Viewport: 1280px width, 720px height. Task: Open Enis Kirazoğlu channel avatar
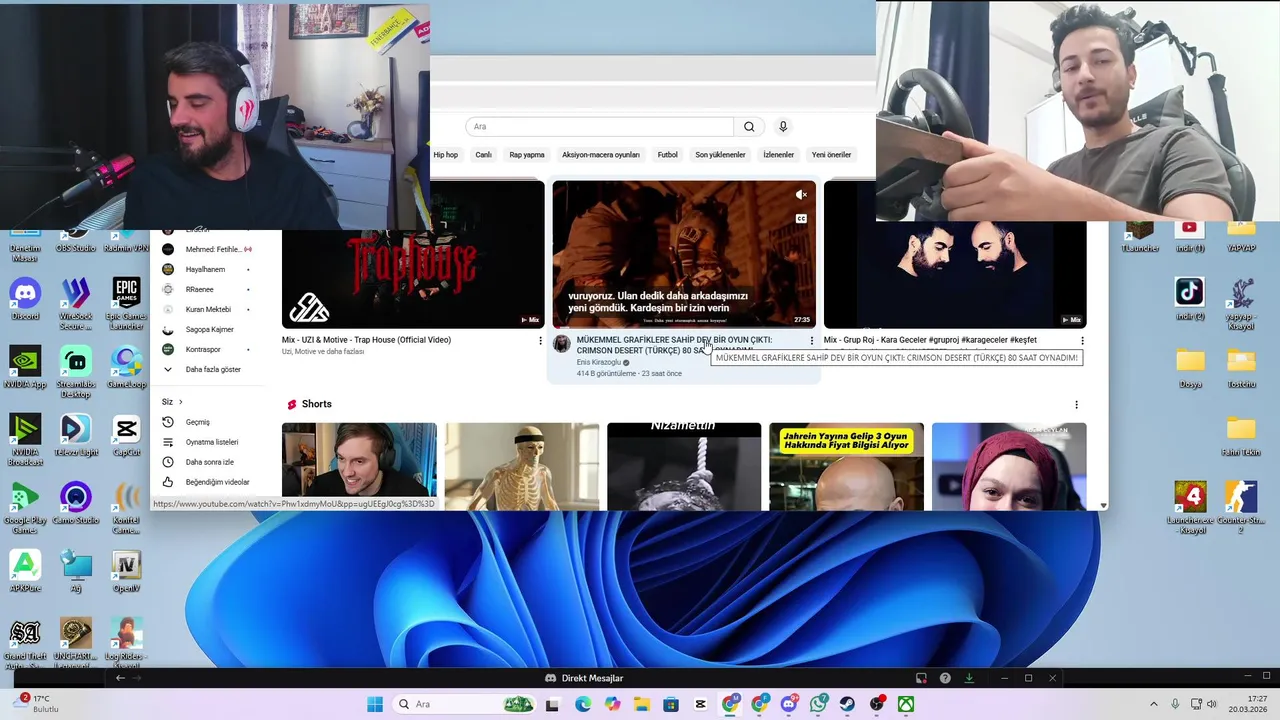(x=562, y=344)
